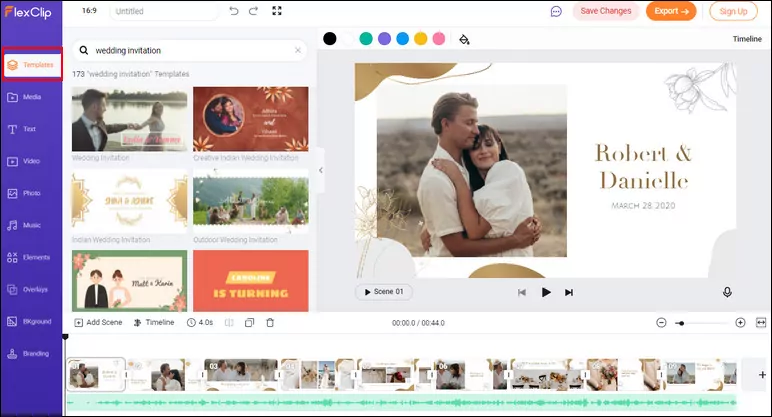The height and width of the screenshot is (417, 772).
Task: Open the paint bucket color fill tool
Action: [464, 39]
